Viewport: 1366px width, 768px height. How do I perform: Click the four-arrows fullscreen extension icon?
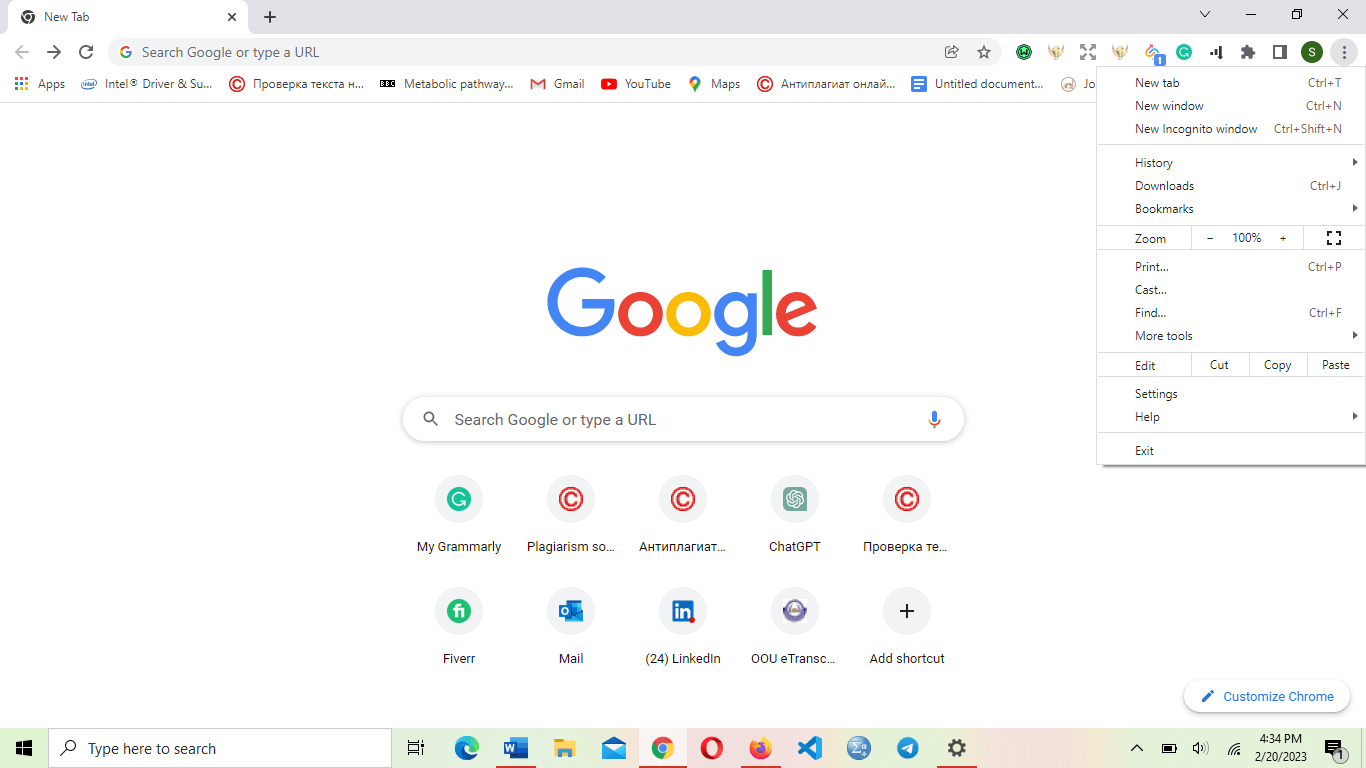pyautogui.click(x=1088, y=52)
